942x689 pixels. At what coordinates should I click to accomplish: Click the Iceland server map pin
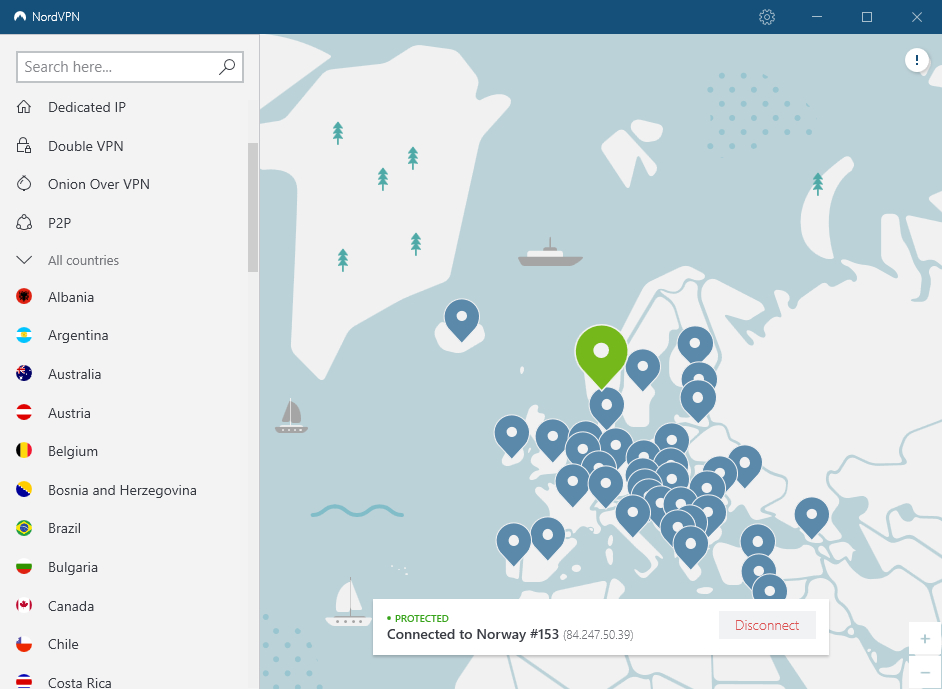(x=461, y=317)
